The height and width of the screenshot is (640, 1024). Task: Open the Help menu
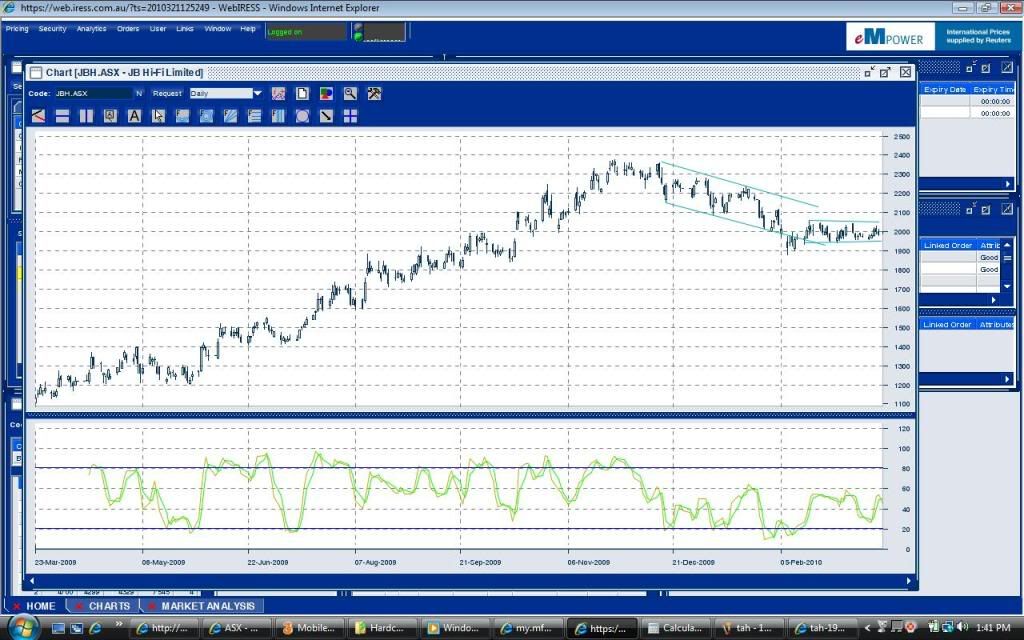(x=248, y=29)
